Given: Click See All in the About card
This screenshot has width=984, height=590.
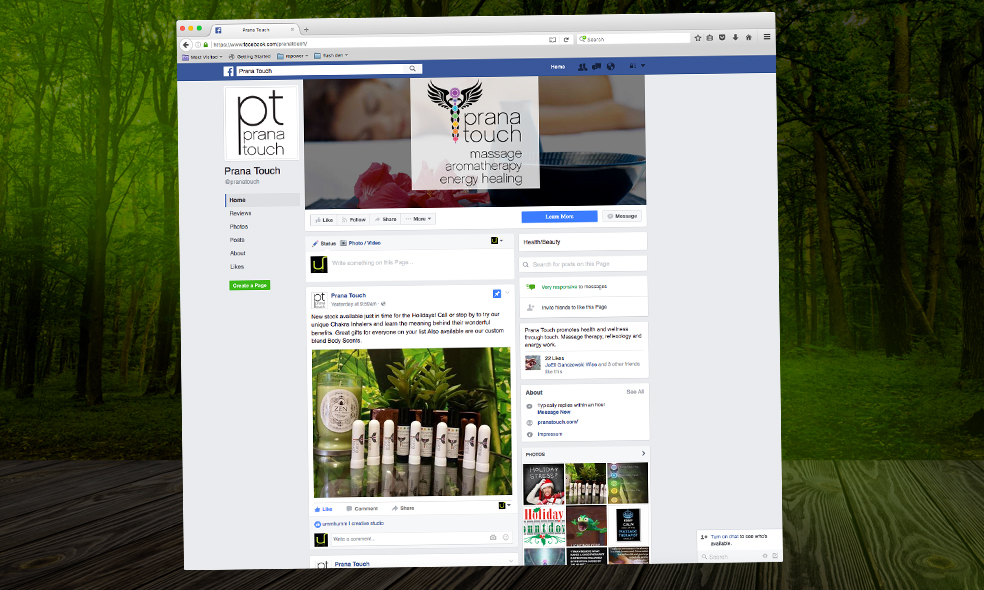Looking at the screenshot, I should [x=635, y=392].
